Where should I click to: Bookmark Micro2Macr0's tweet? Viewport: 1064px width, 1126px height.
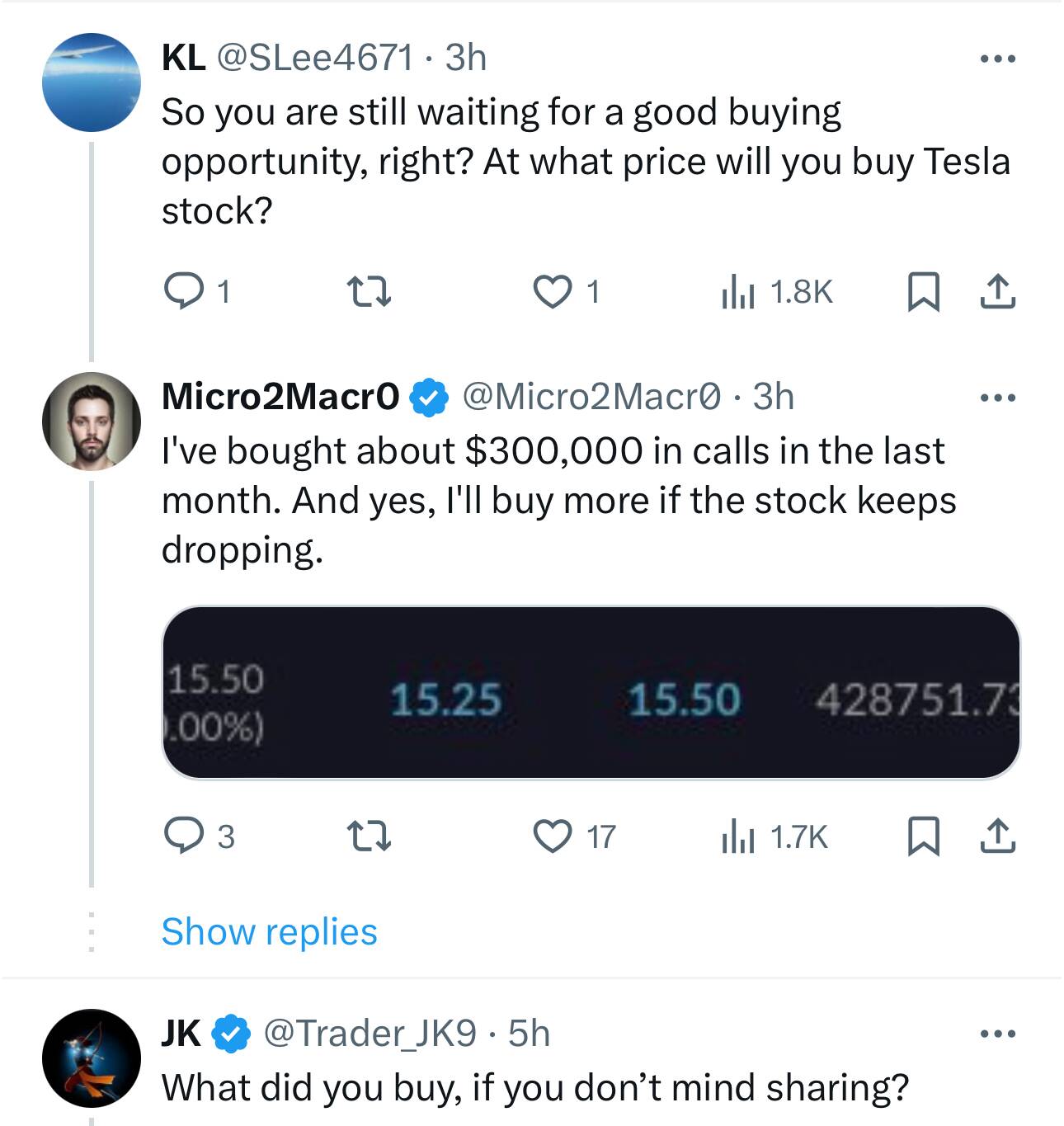923,836
